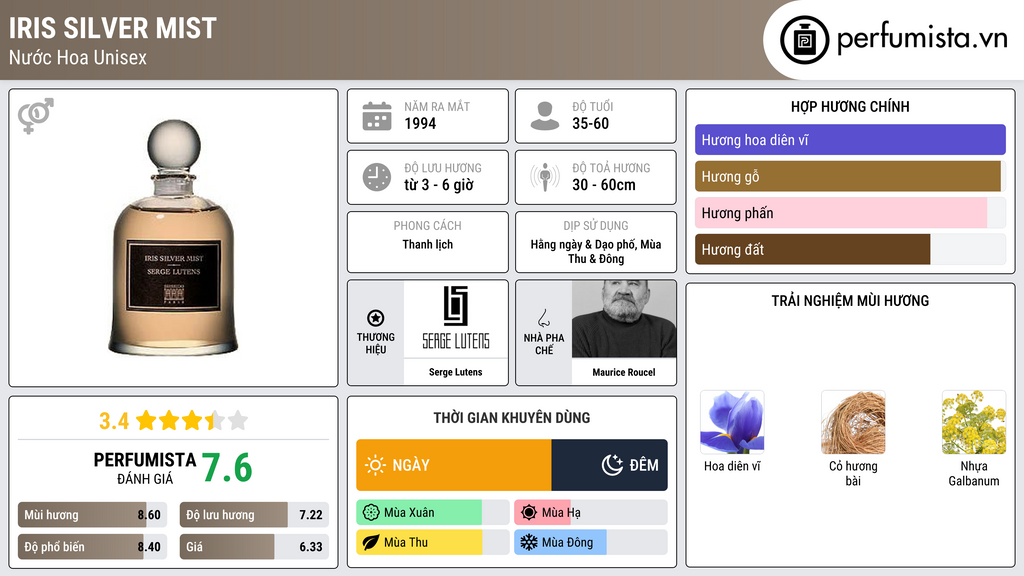
Task: Select the Hương hoa diên vĩ accord bar
Action: pos(850,140)
